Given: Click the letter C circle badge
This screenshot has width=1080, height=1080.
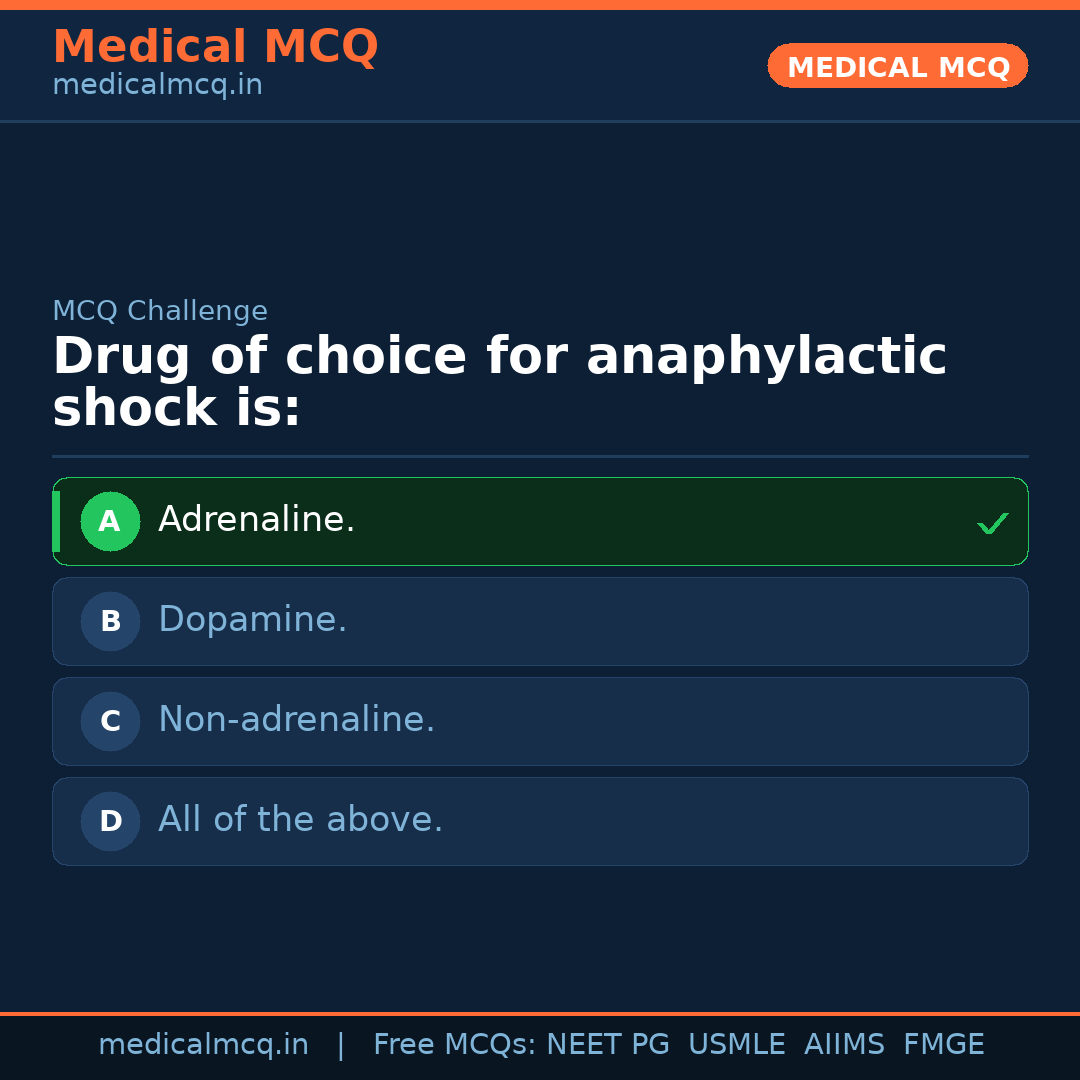Looking at the screenshot, I should 110,722.
